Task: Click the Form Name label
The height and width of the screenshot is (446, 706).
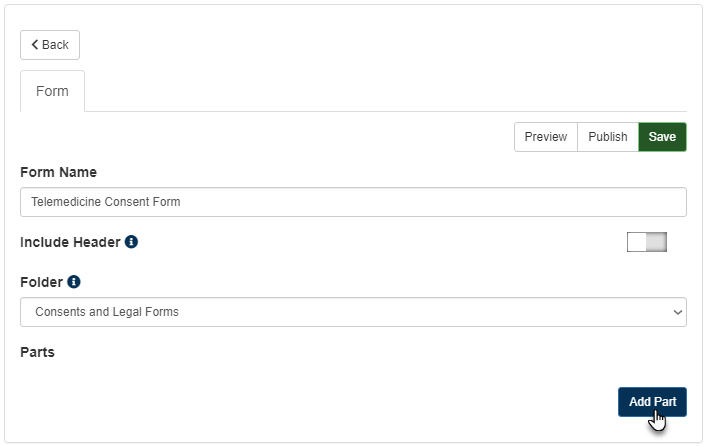Action: tap(58, 172)
